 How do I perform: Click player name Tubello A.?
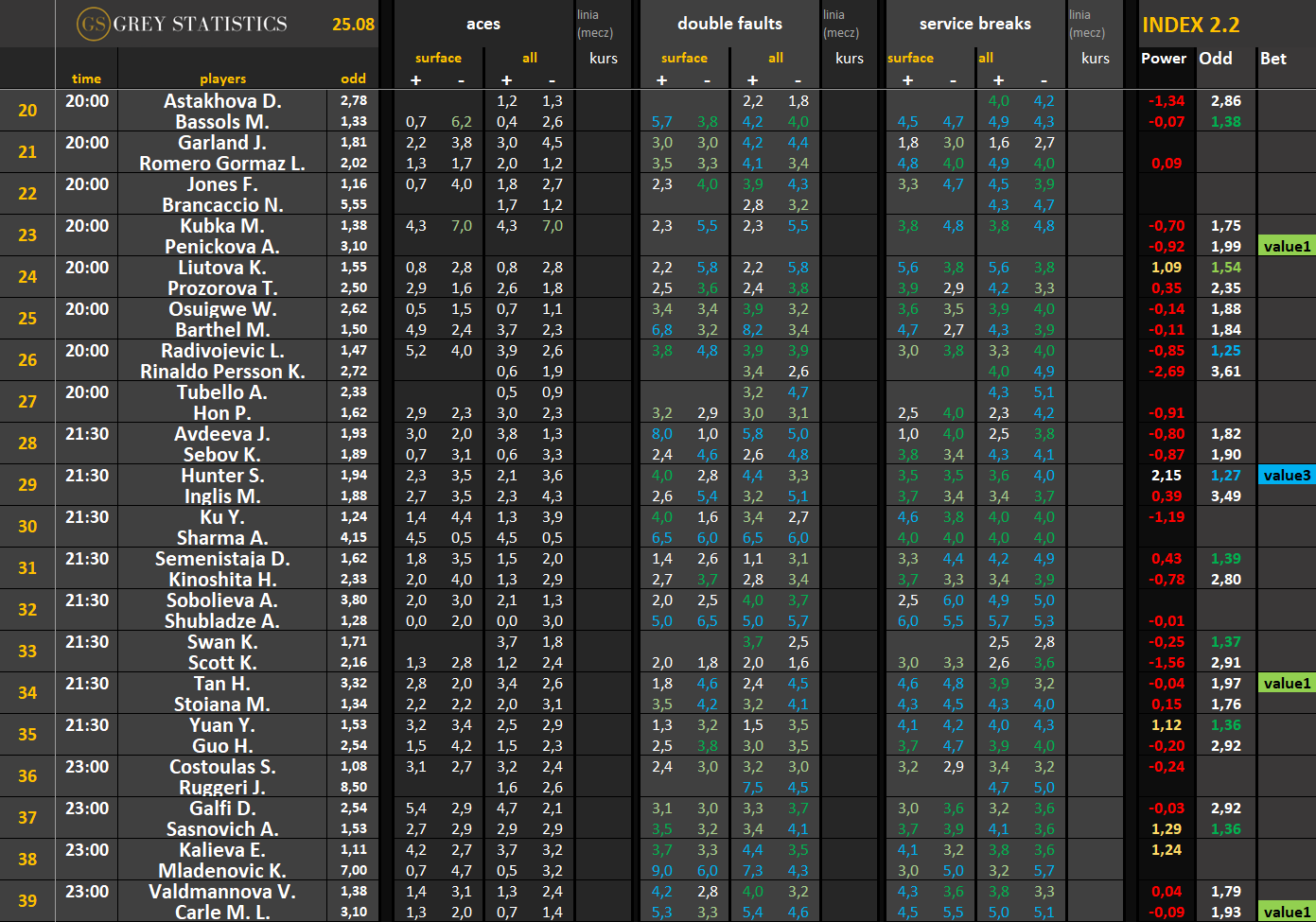click(222, 392)
